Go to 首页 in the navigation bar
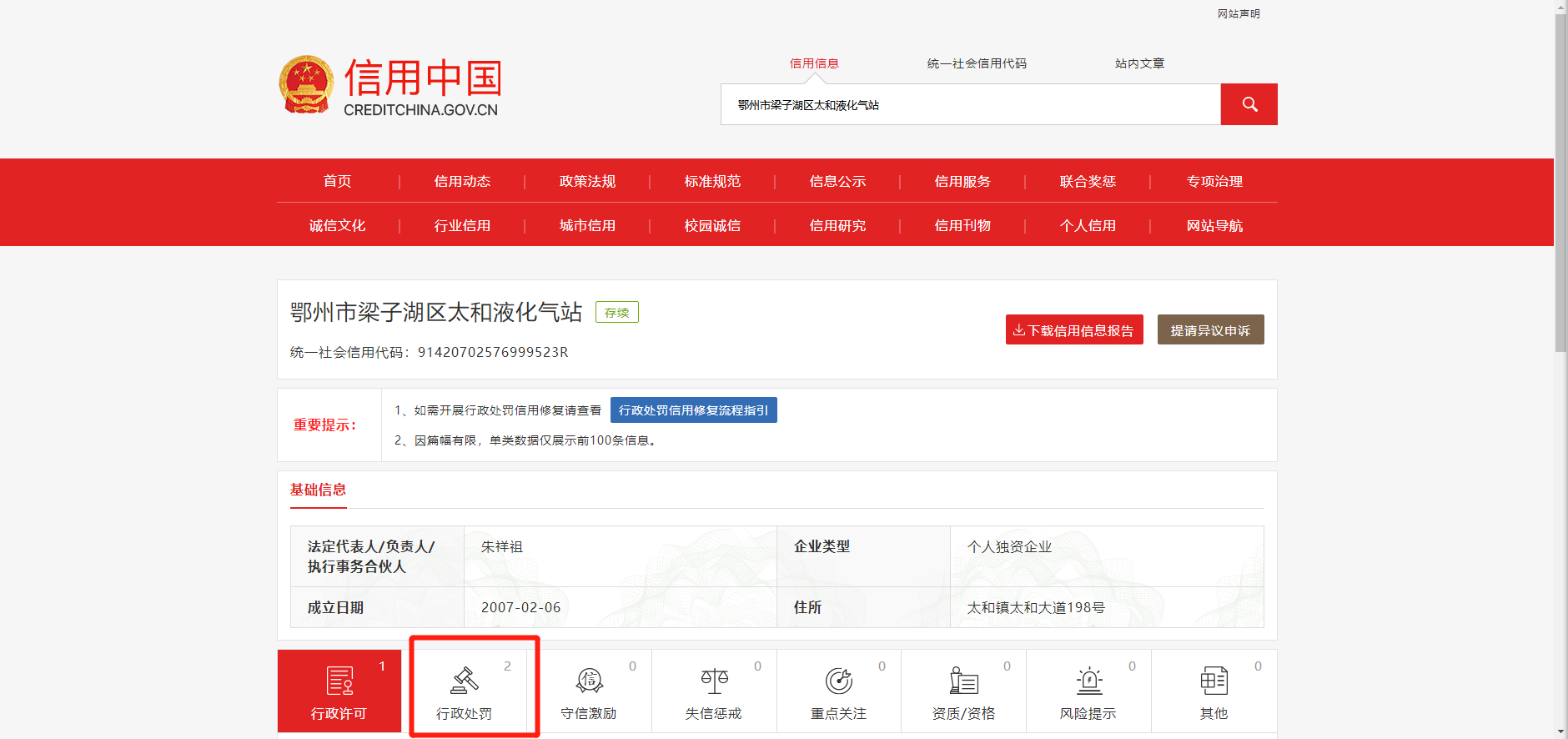This screenshot has height=739, width=1568. coord(338,181)
